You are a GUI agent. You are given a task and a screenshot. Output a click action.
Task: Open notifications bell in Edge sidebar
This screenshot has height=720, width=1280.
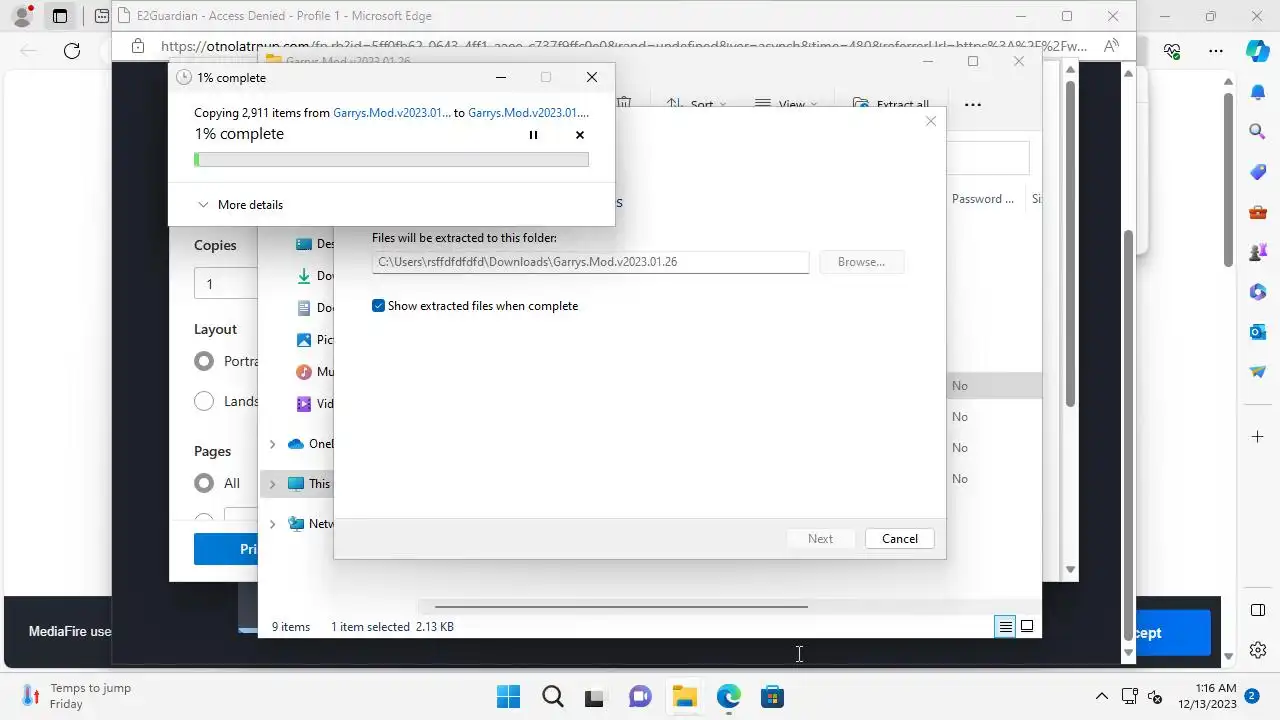[x=1258, y=92]
